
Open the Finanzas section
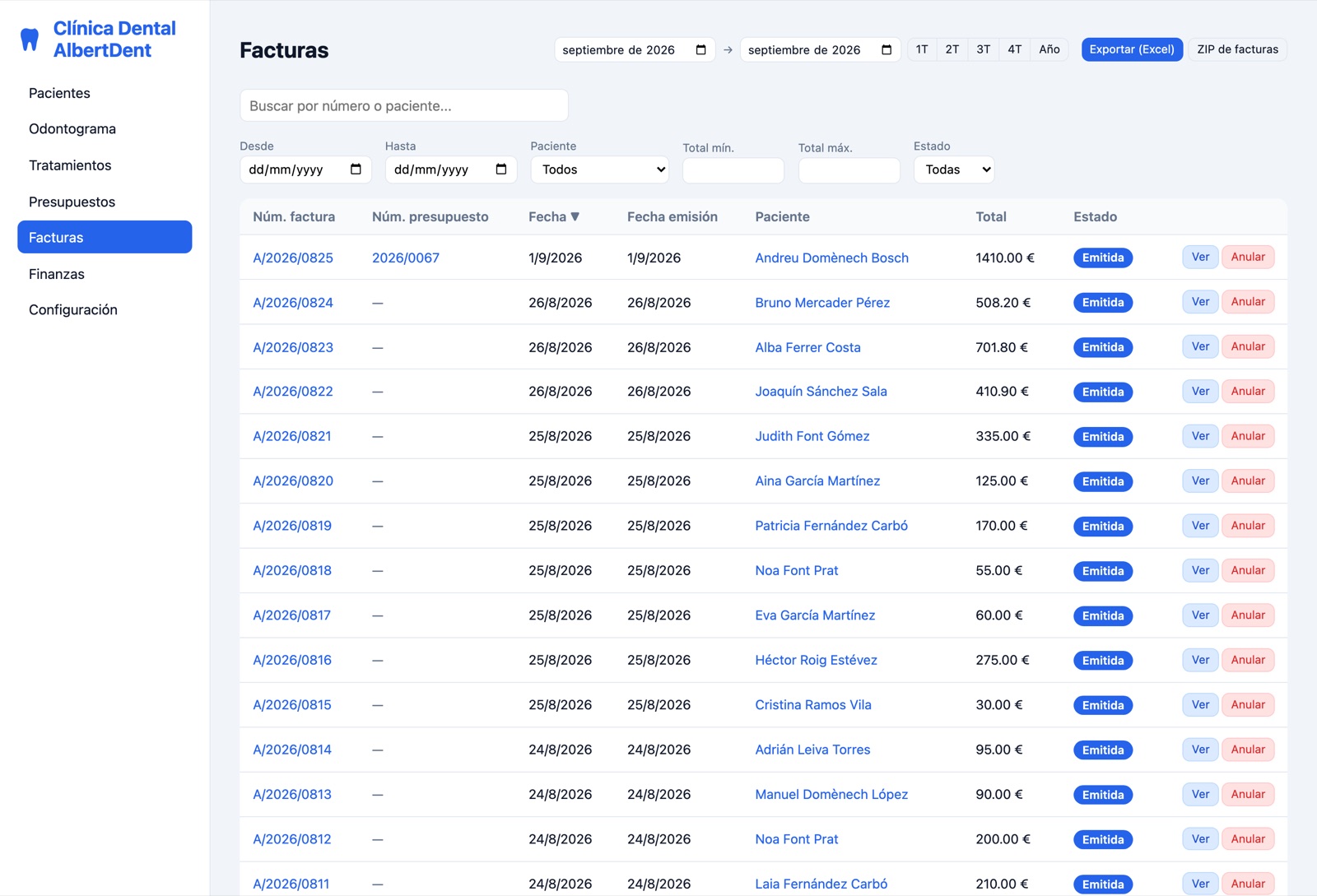point(105,274)
